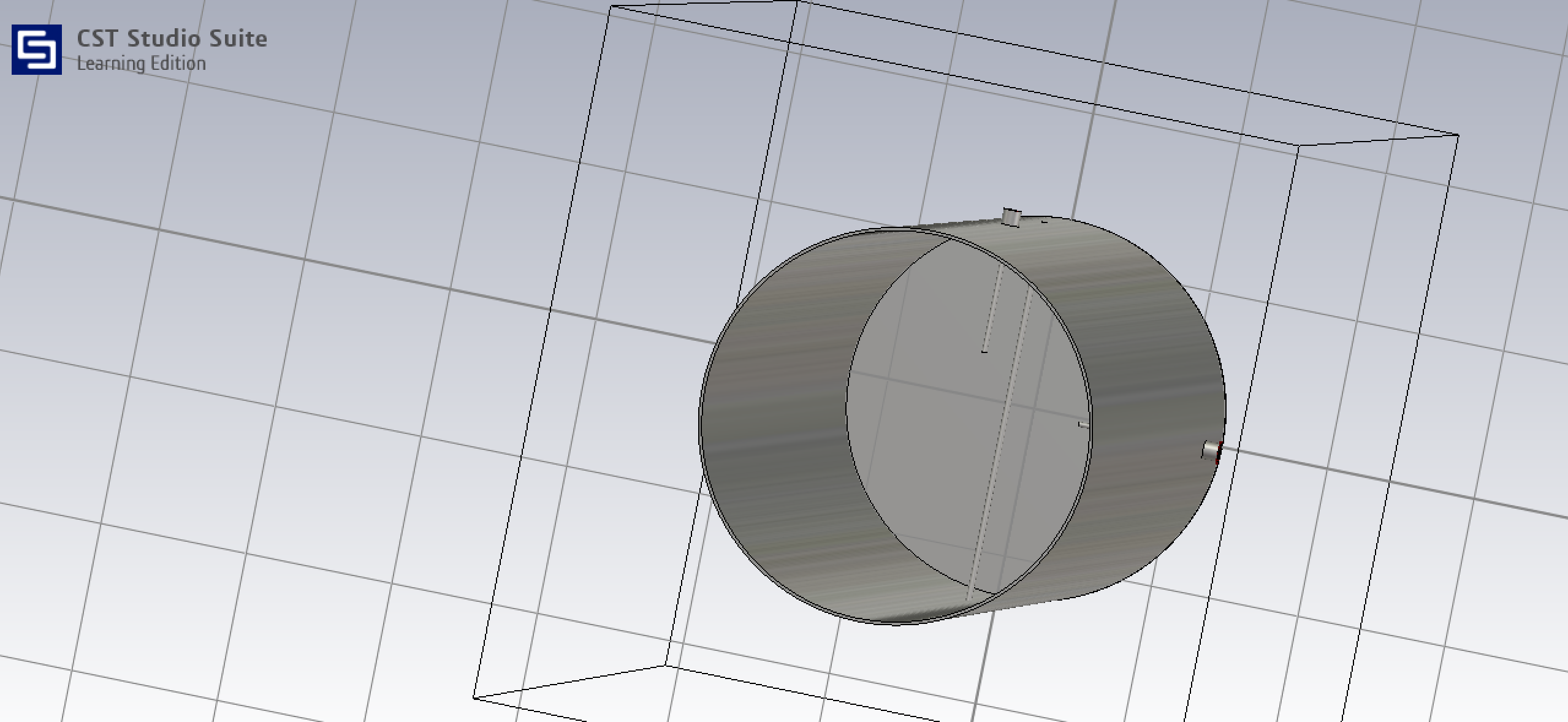Click the small side probe tip inside cylinder

(x=1083, y=424)
